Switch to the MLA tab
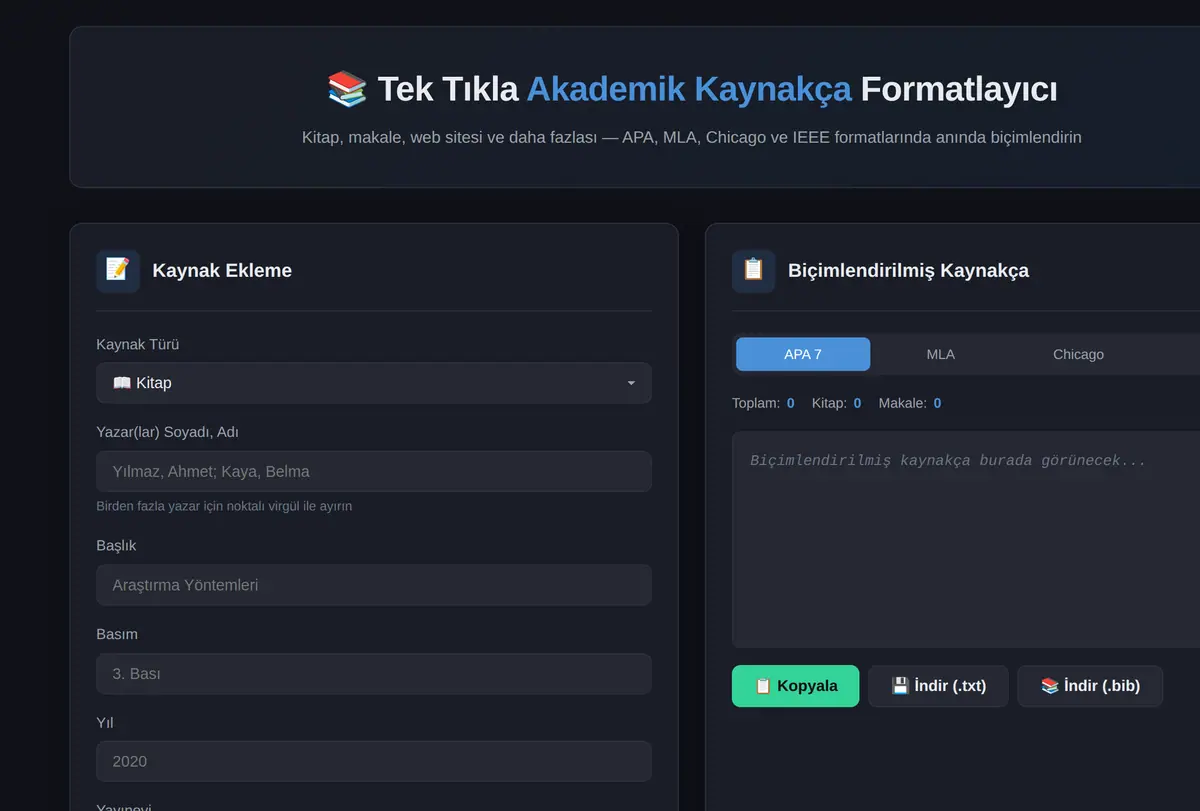 click(940, 354)
